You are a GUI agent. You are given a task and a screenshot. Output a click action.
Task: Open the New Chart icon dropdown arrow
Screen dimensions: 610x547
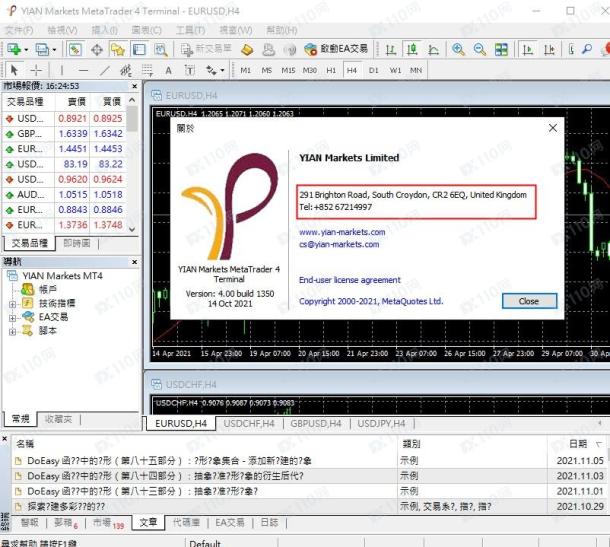tap(26, 50)
